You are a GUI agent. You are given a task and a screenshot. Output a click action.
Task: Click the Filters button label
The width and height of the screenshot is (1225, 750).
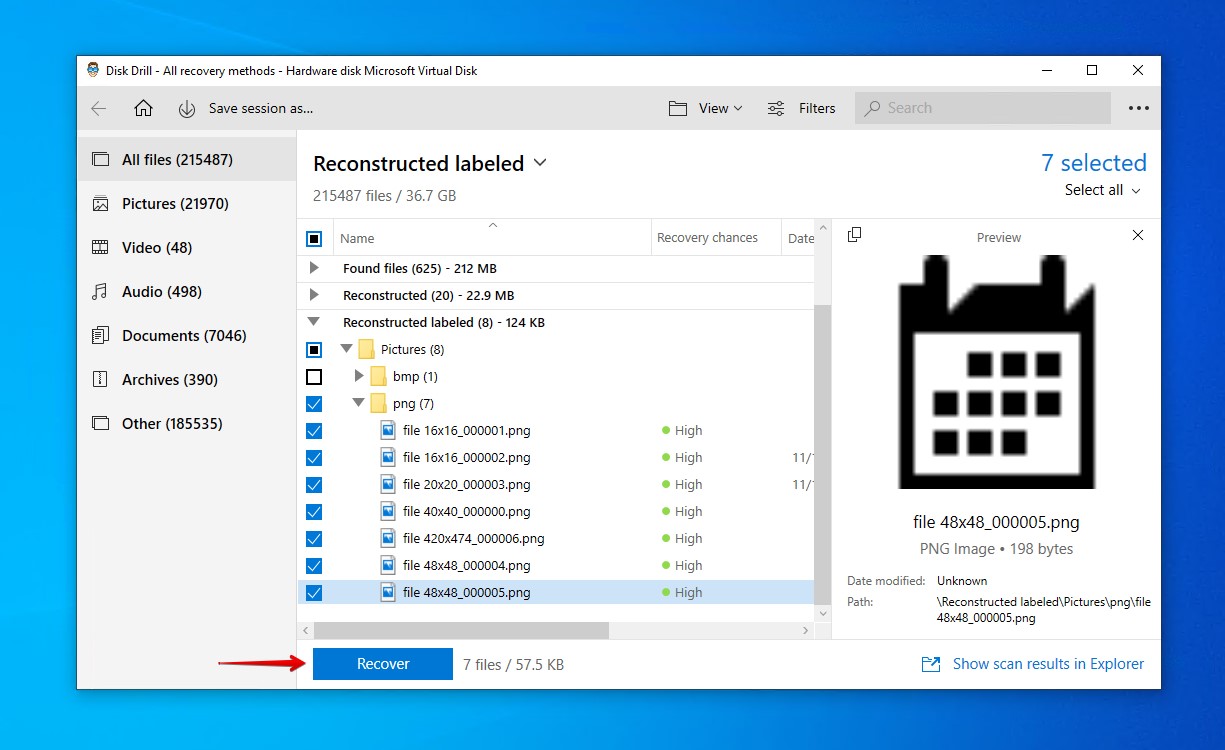click(x=817, y=108)
